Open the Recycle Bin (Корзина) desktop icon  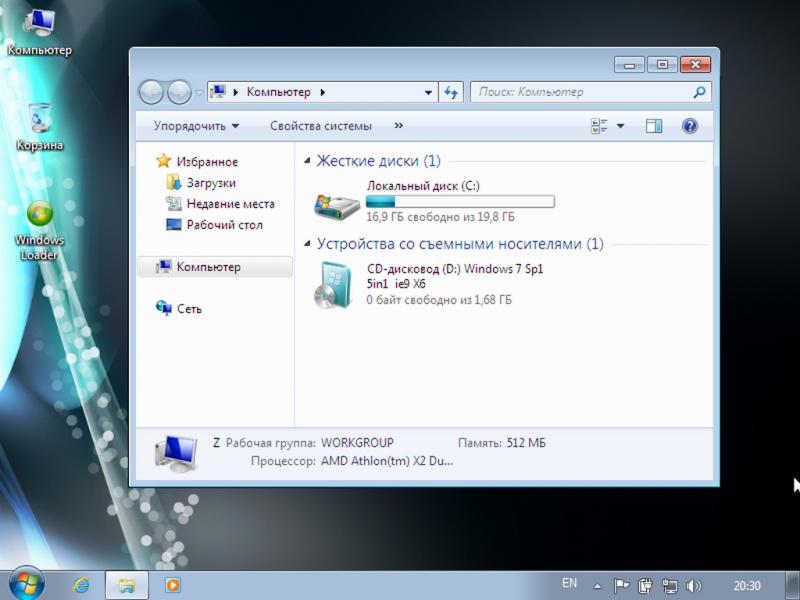(40, 118)
